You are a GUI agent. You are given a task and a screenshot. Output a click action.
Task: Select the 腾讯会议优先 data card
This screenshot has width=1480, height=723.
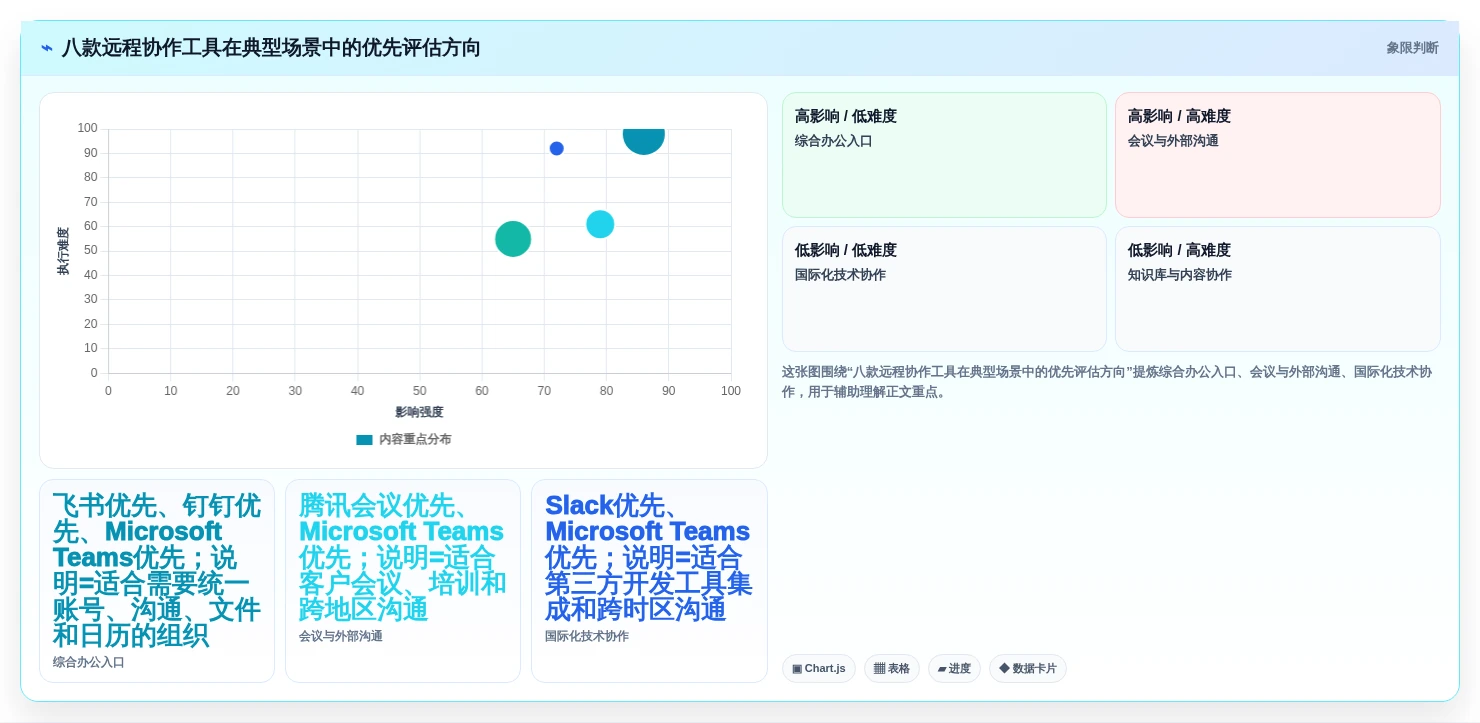[x=403, y=581]
